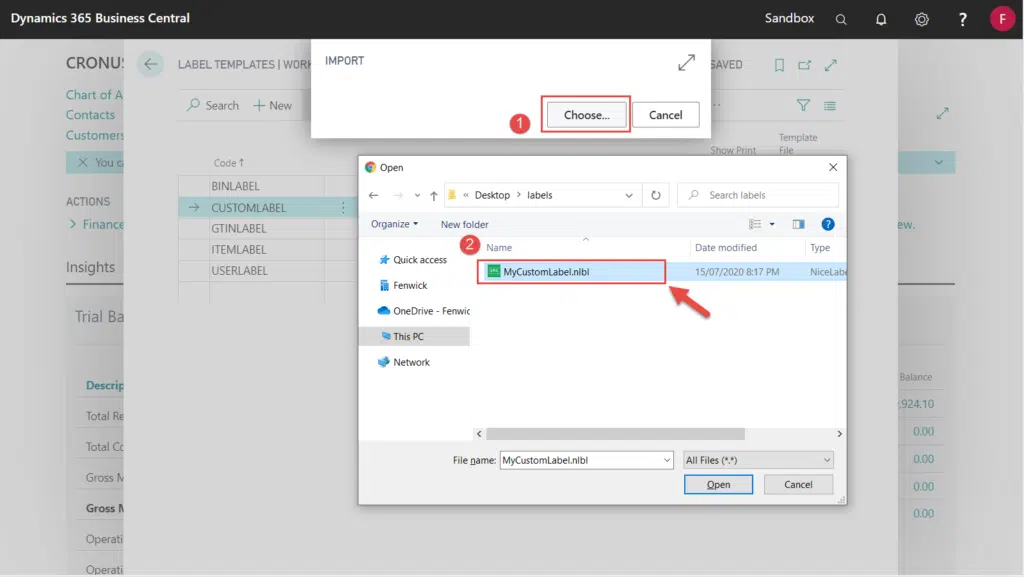Click Open to confirm the file
1024x577 pixels.
pyautogui.click(x=718, y=484)
